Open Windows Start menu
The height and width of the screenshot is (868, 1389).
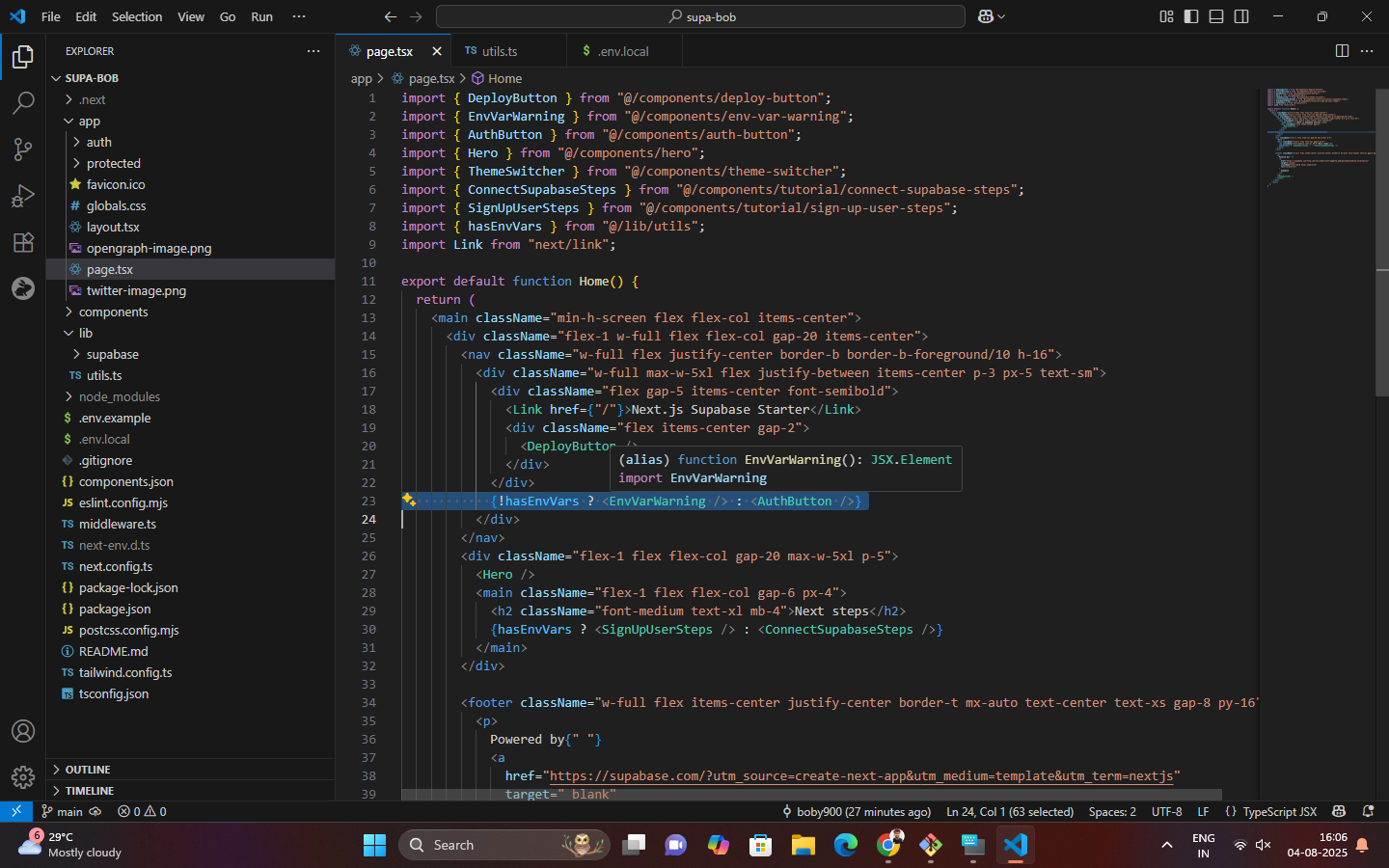coord(374,845)
